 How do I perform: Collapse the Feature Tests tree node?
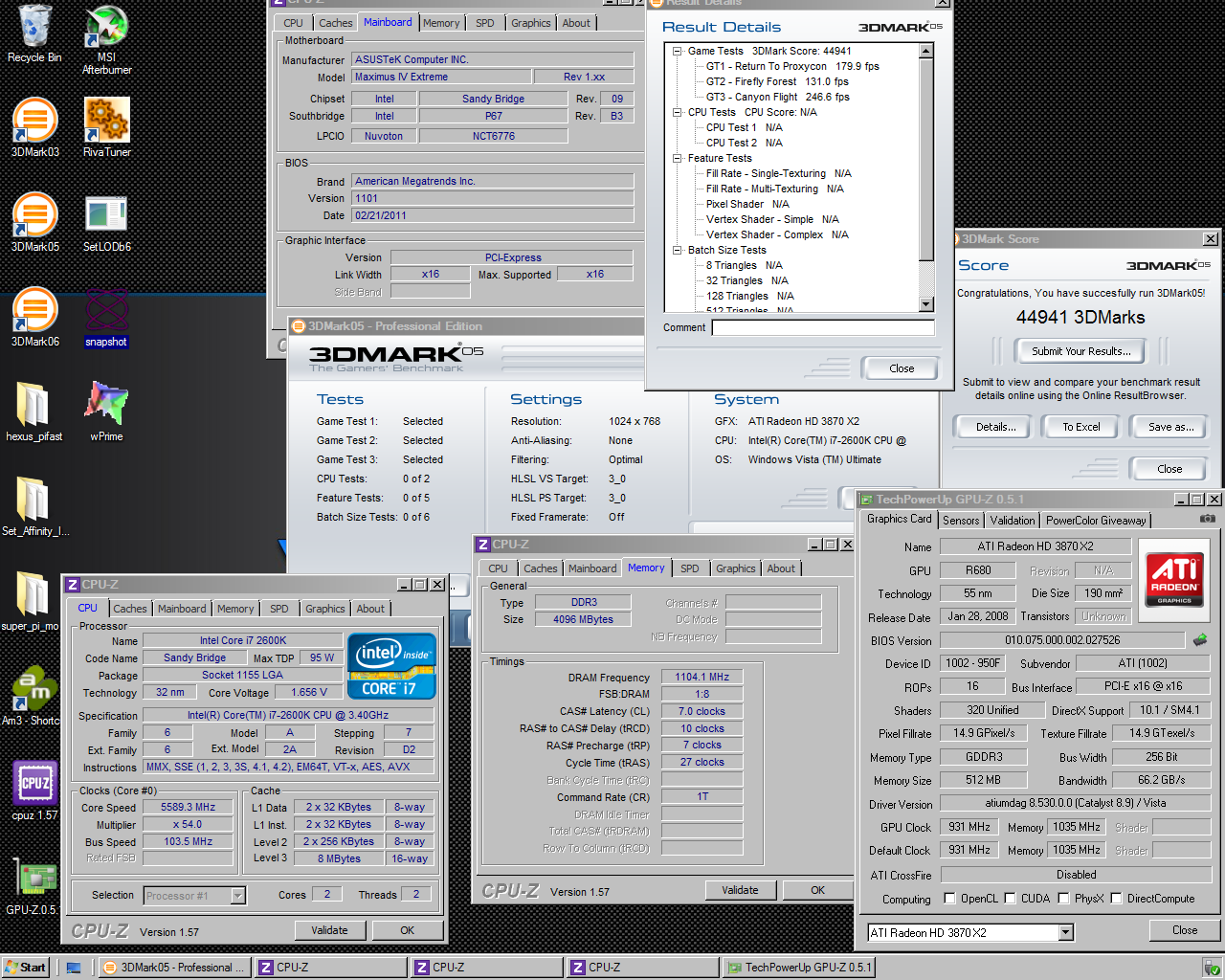678,158
